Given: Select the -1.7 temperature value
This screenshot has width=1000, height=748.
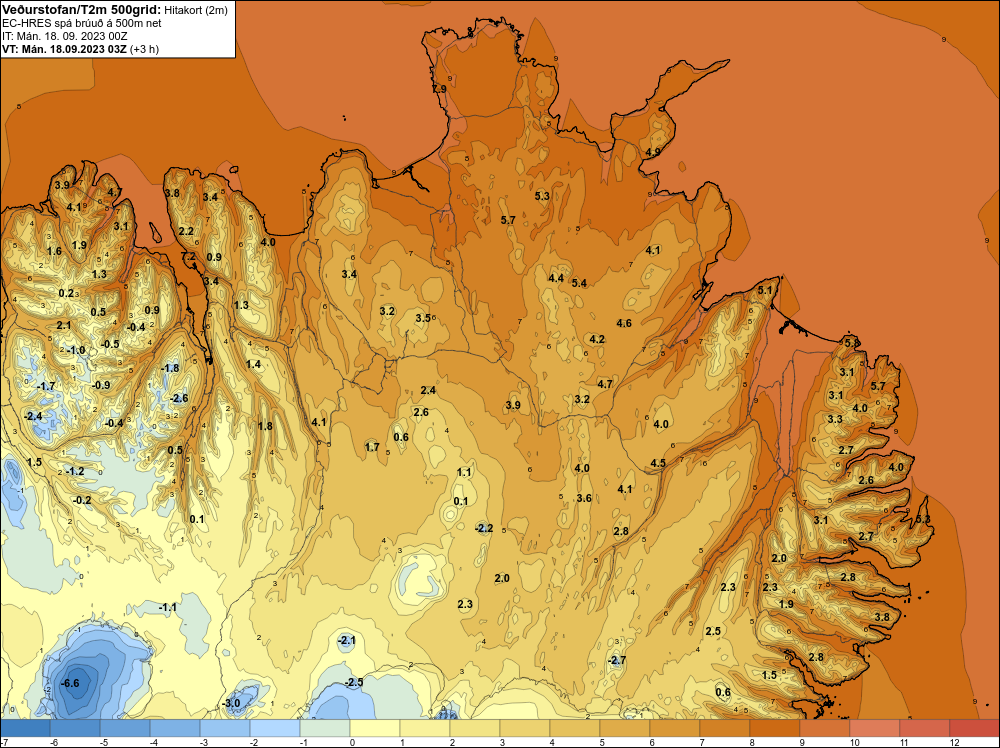Looking at the screenshot, I should [x=46, y=386].
